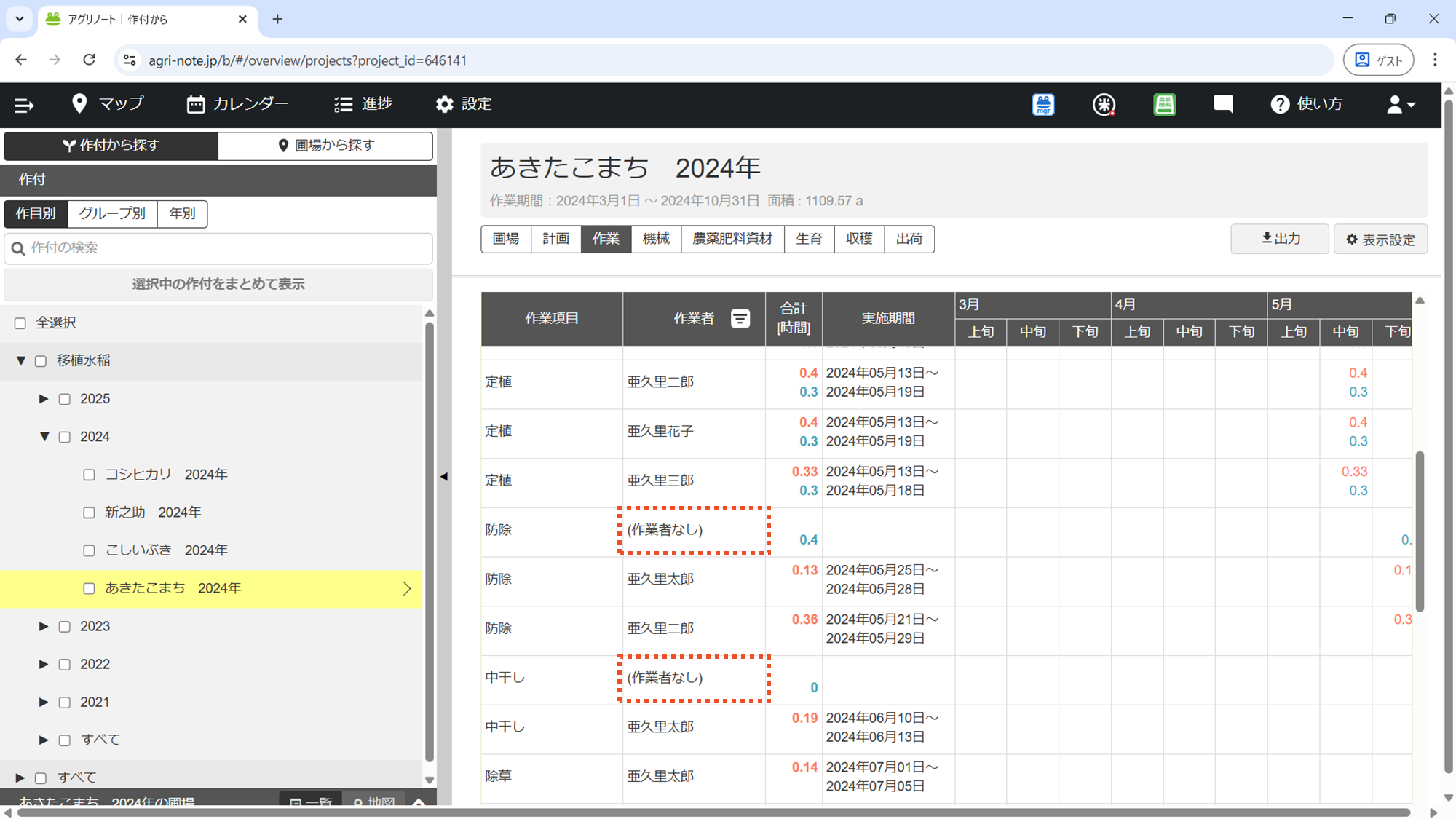Switch to 作付から探す mode
This screenshot has width=1456, height=819.
111,146
